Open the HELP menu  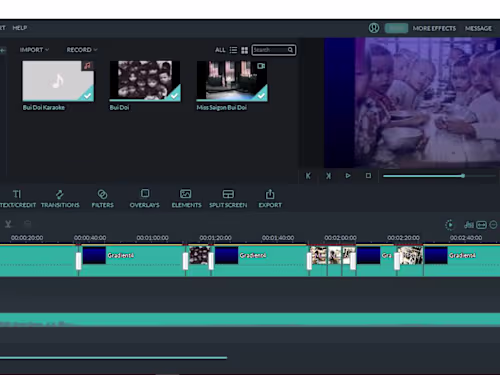pyautogui.click(x=20, y=28)
